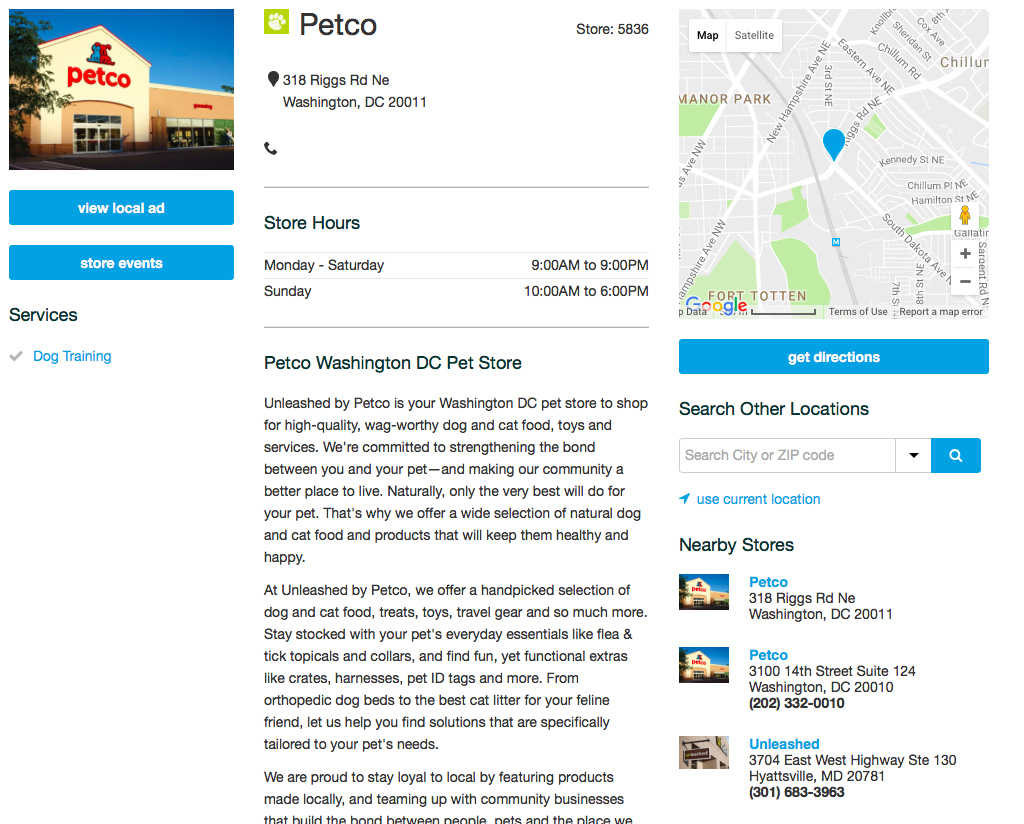Open the Dog Training service link
1024x824 pixels.
point(72,356)
